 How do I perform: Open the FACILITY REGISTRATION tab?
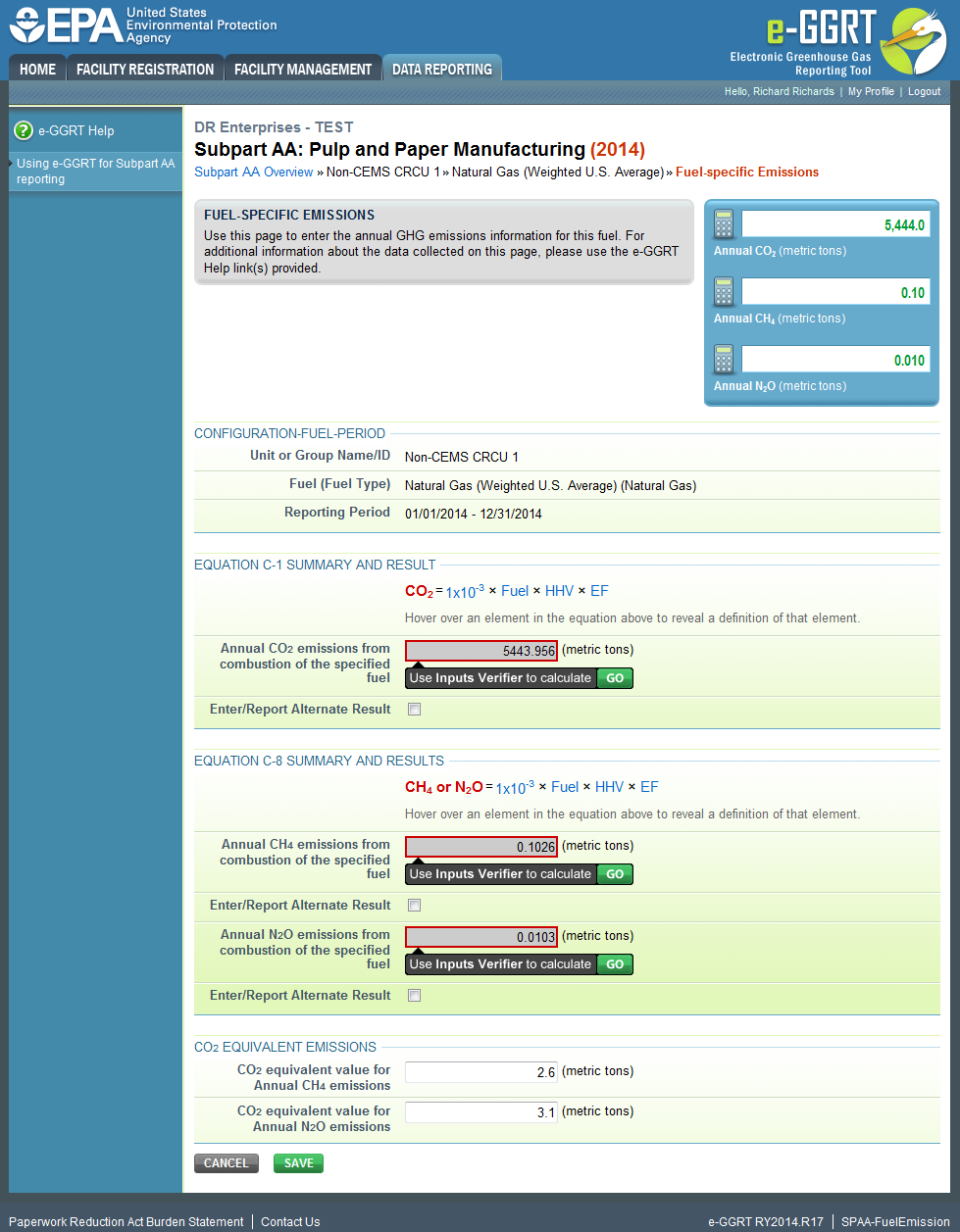coord(144,68)
